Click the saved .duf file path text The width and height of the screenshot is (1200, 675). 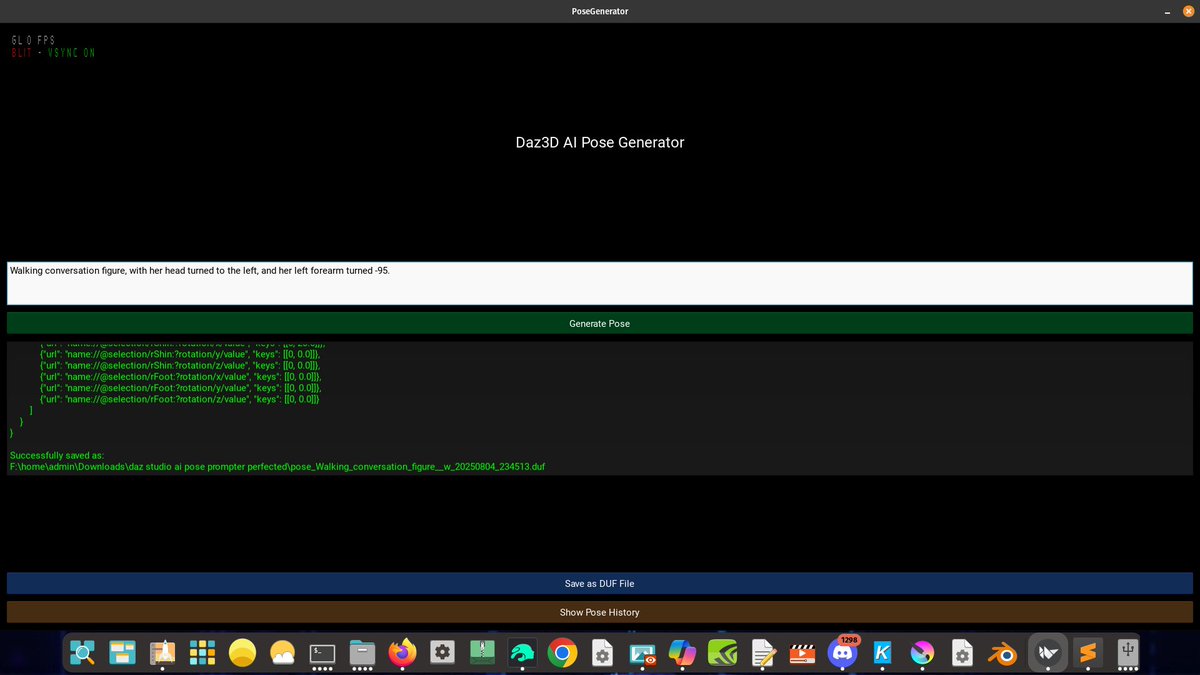point(277,467)
